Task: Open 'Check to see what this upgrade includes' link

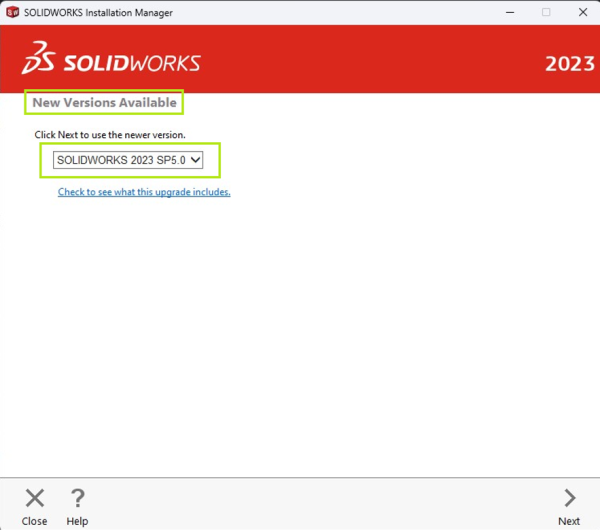Action: click(144, 192)
